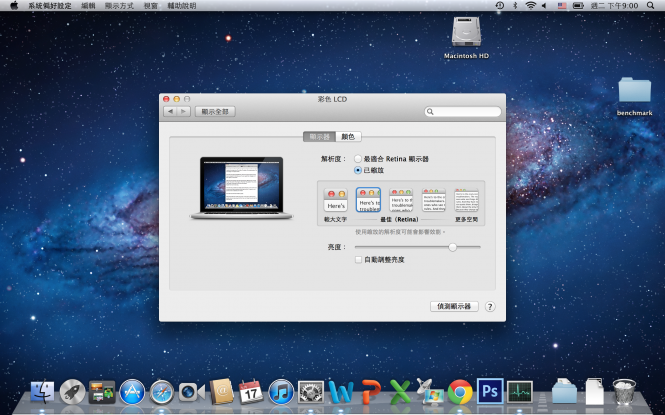Choose the second scaled resolution thumbnail
Screen dimensions: 665x415
368,200
